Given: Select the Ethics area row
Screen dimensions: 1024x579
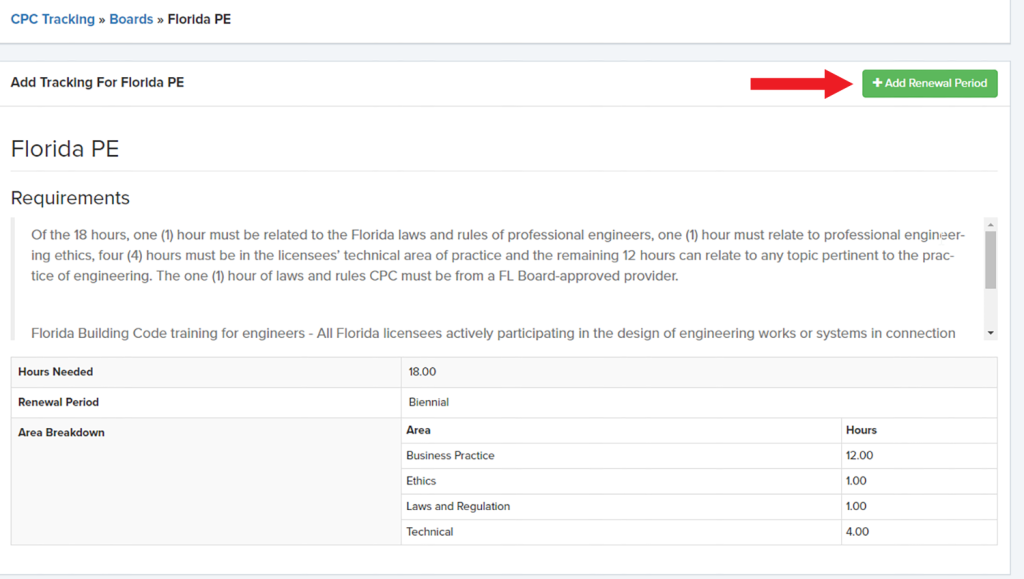Looking at the screenshot, I should click(421, 481).
